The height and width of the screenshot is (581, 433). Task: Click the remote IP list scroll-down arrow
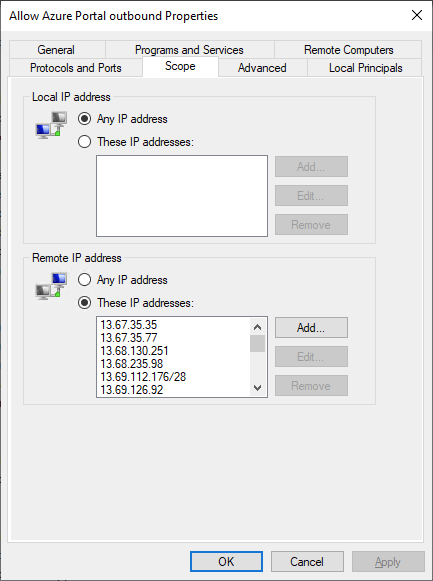(257, 388)
